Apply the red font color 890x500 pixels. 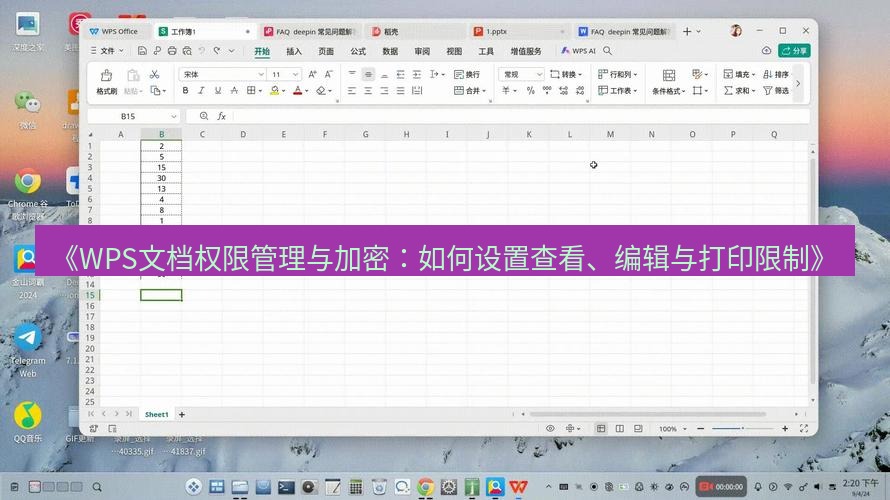[x=297, y=90]
